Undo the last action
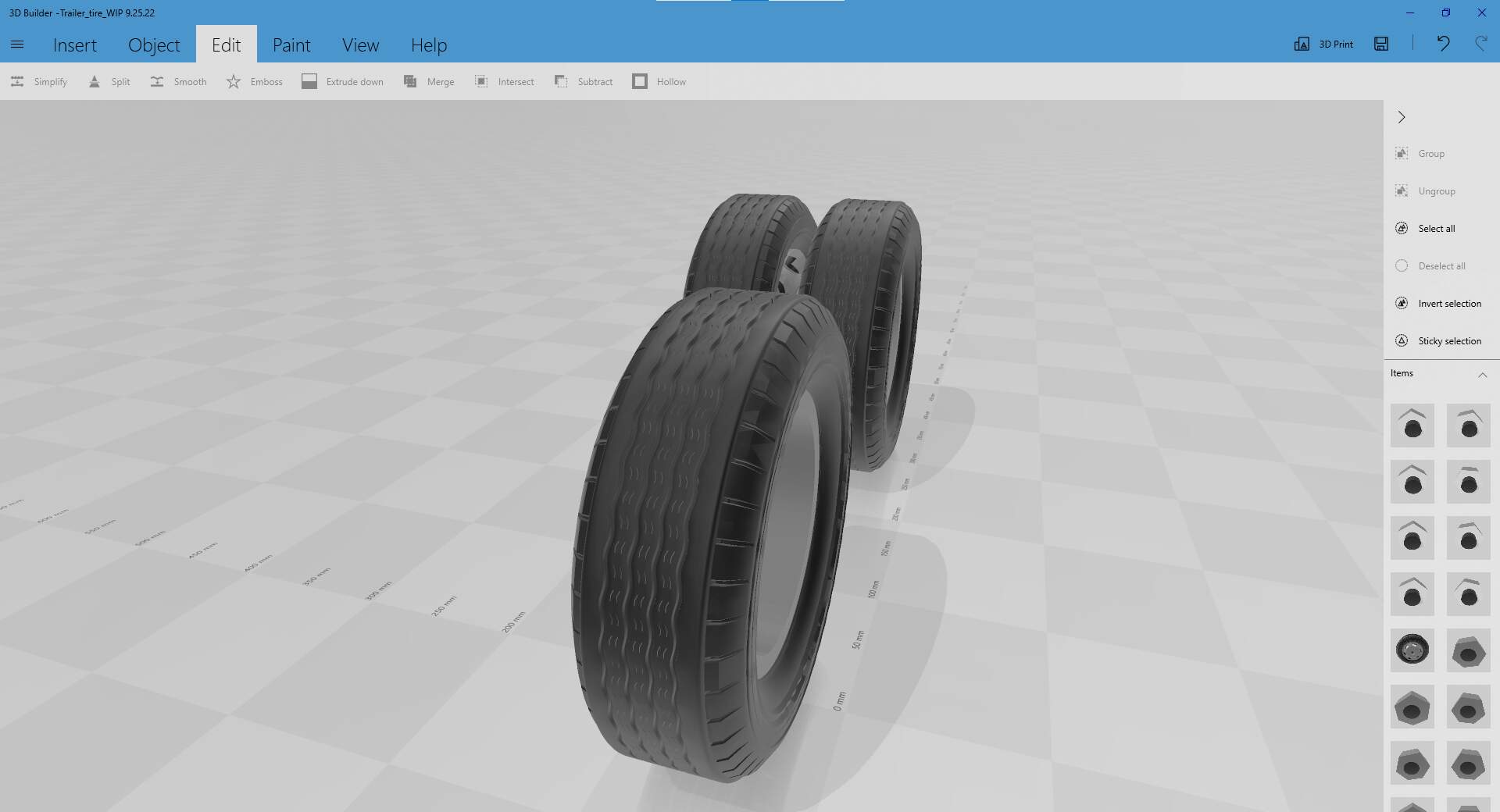Screen dimensions: 1500x812 click(x=1443, y=45)
